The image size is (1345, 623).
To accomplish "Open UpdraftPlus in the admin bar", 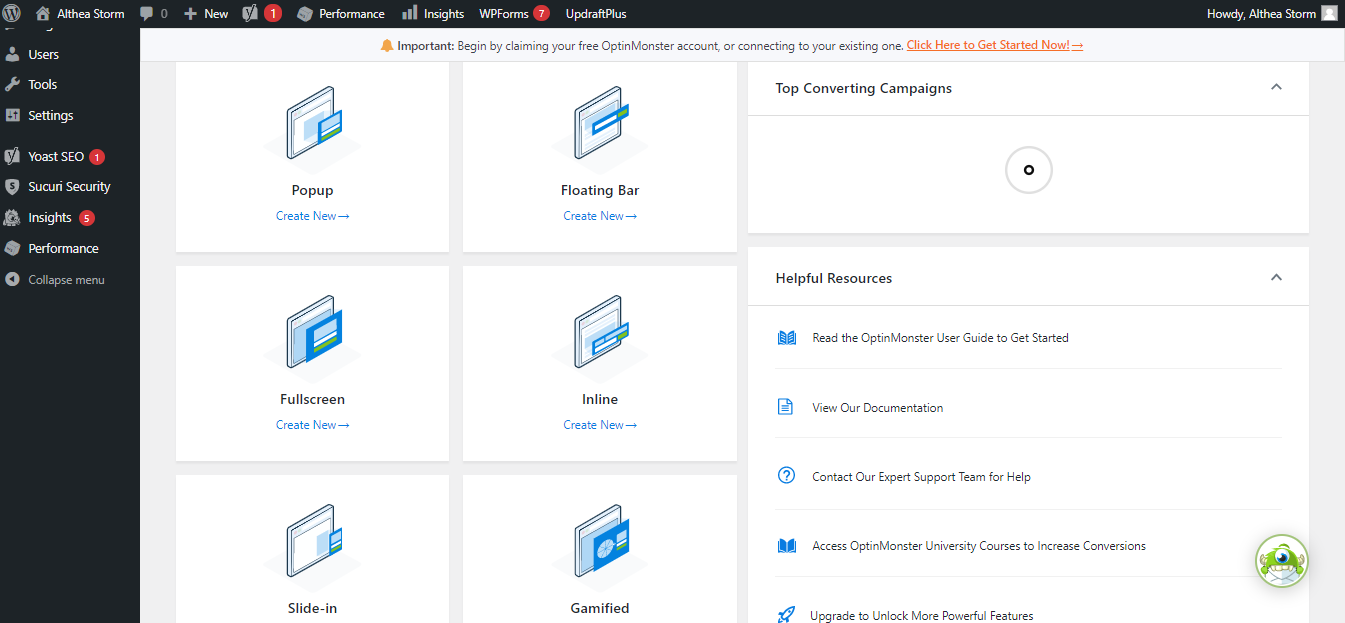I will click(x=596, y=14).
